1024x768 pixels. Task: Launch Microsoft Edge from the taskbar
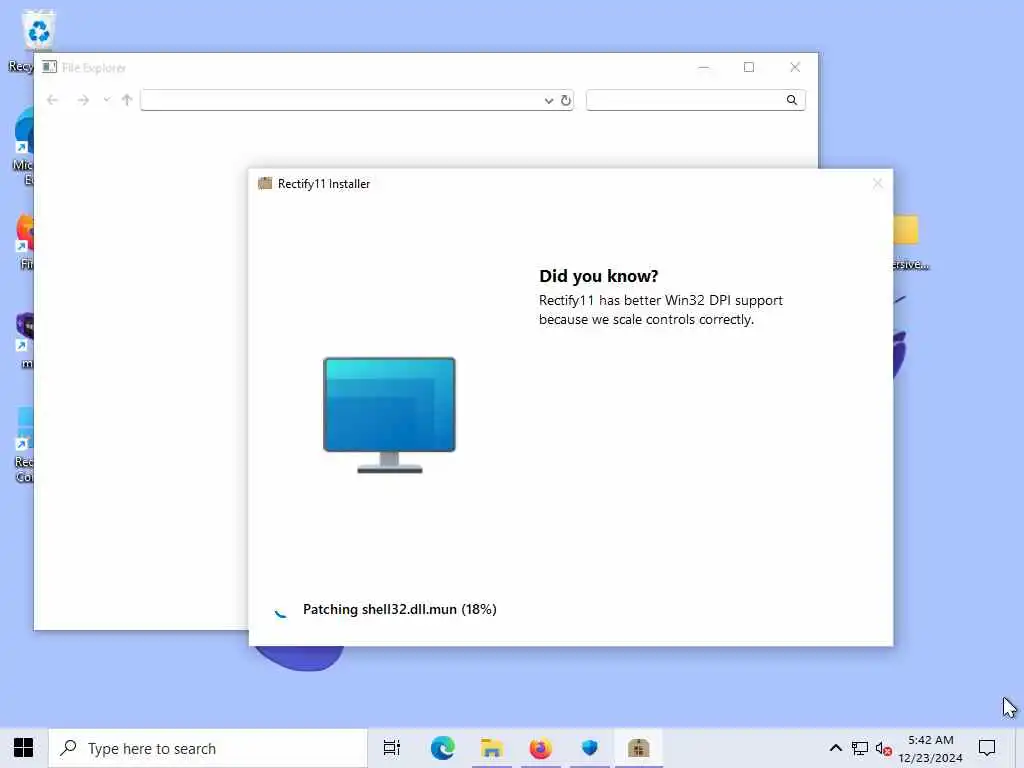point(443,748)
